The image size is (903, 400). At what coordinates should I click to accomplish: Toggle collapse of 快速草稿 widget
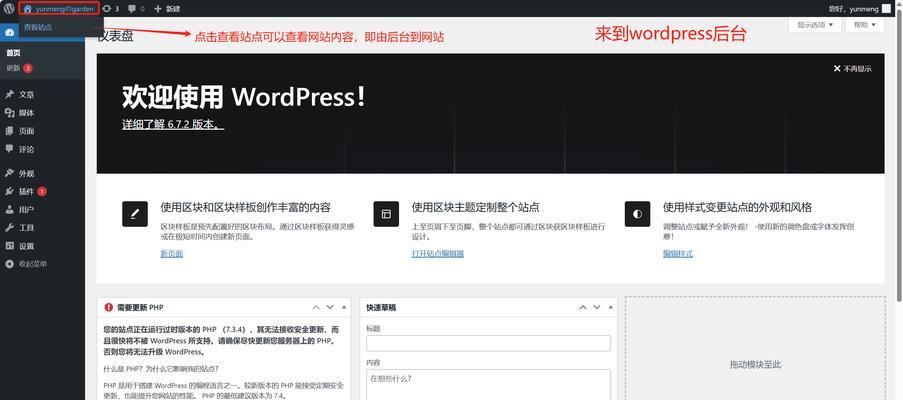coord(610,307)
